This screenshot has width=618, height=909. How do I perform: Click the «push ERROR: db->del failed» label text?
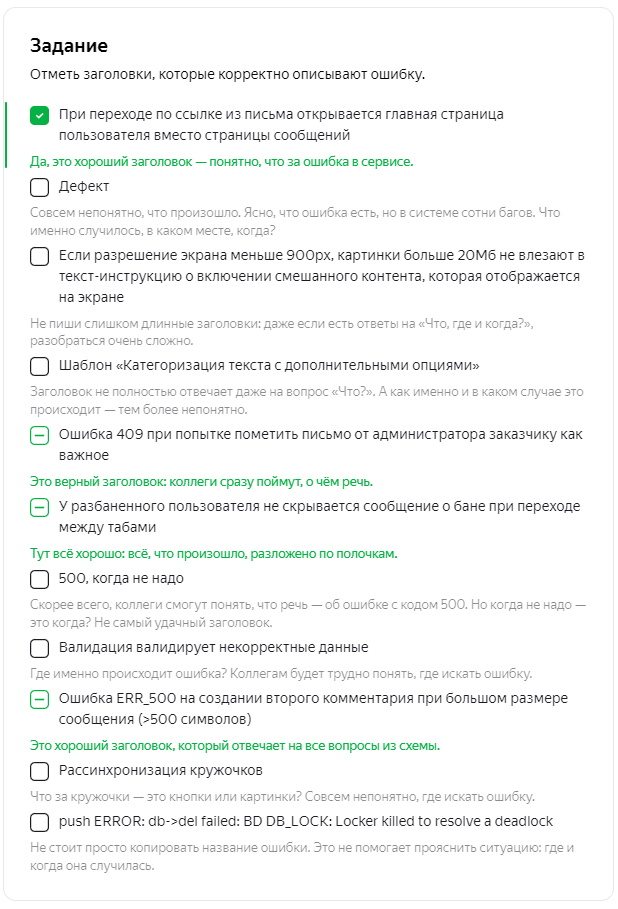306,821
